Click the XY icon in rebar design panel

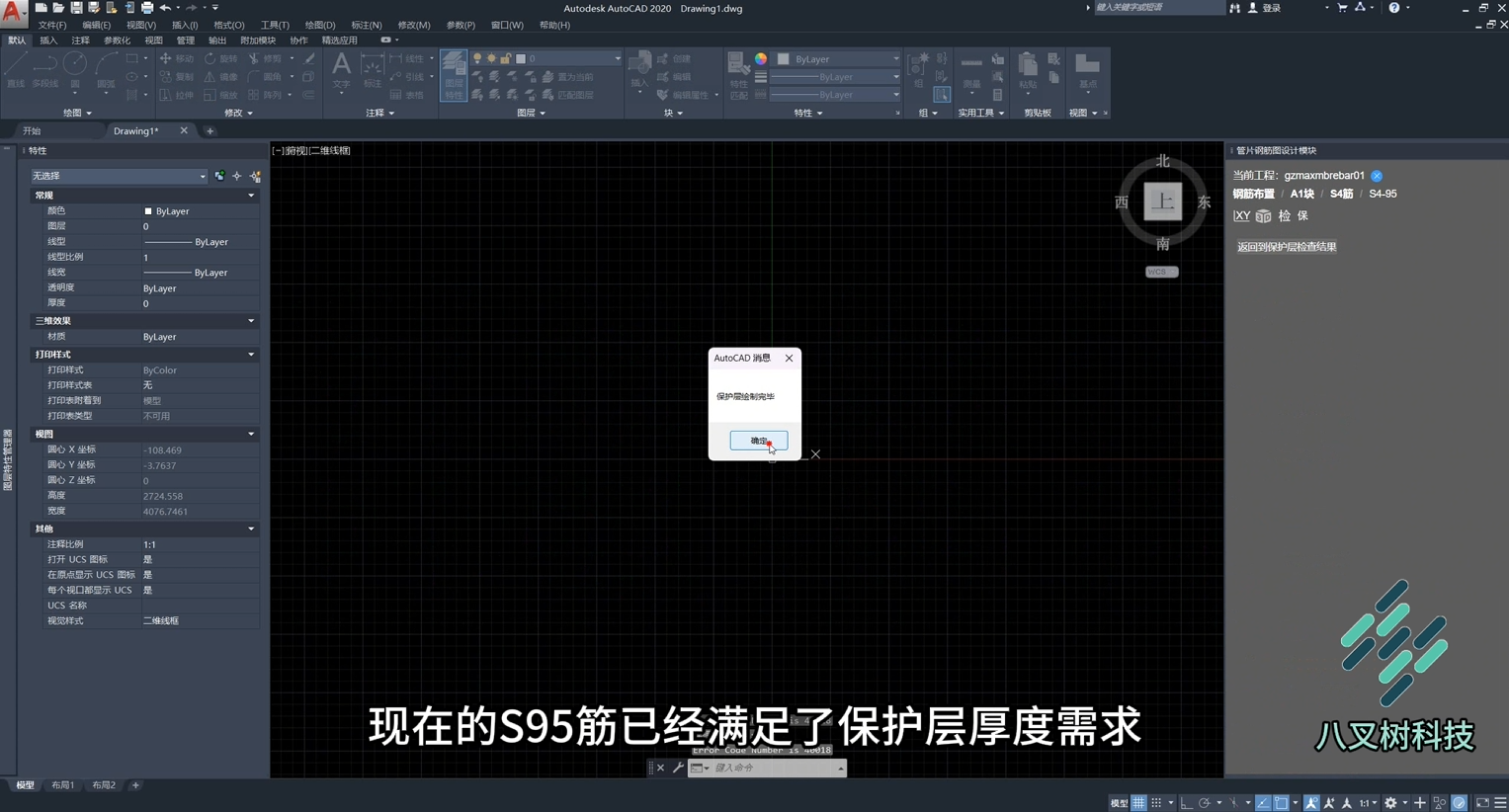point(1242,215)
